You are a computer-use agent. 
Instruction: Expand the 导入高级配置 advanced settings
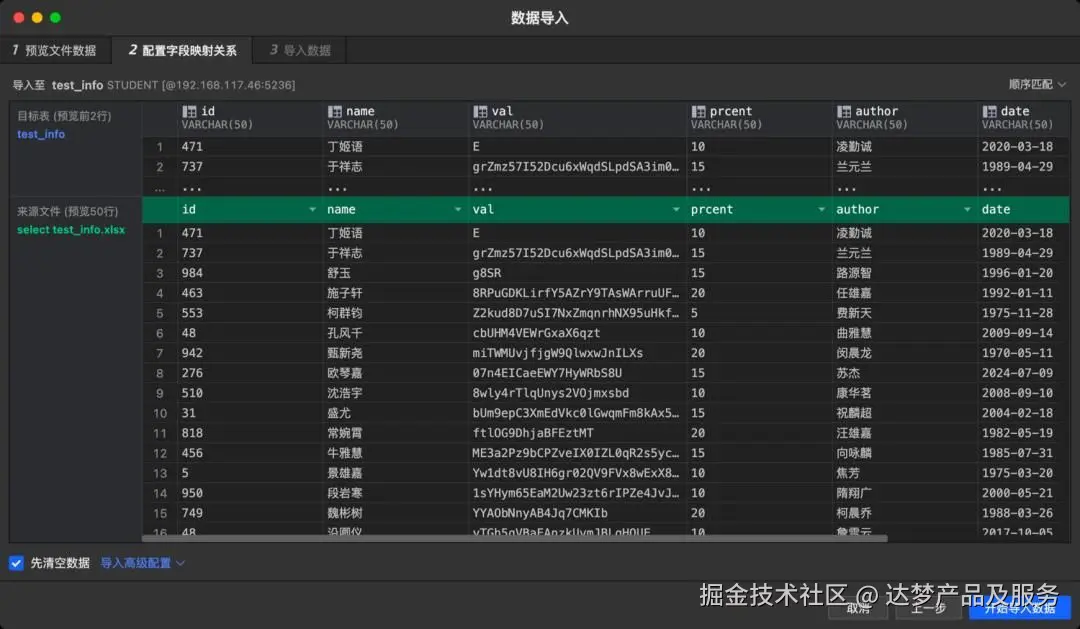143,563
